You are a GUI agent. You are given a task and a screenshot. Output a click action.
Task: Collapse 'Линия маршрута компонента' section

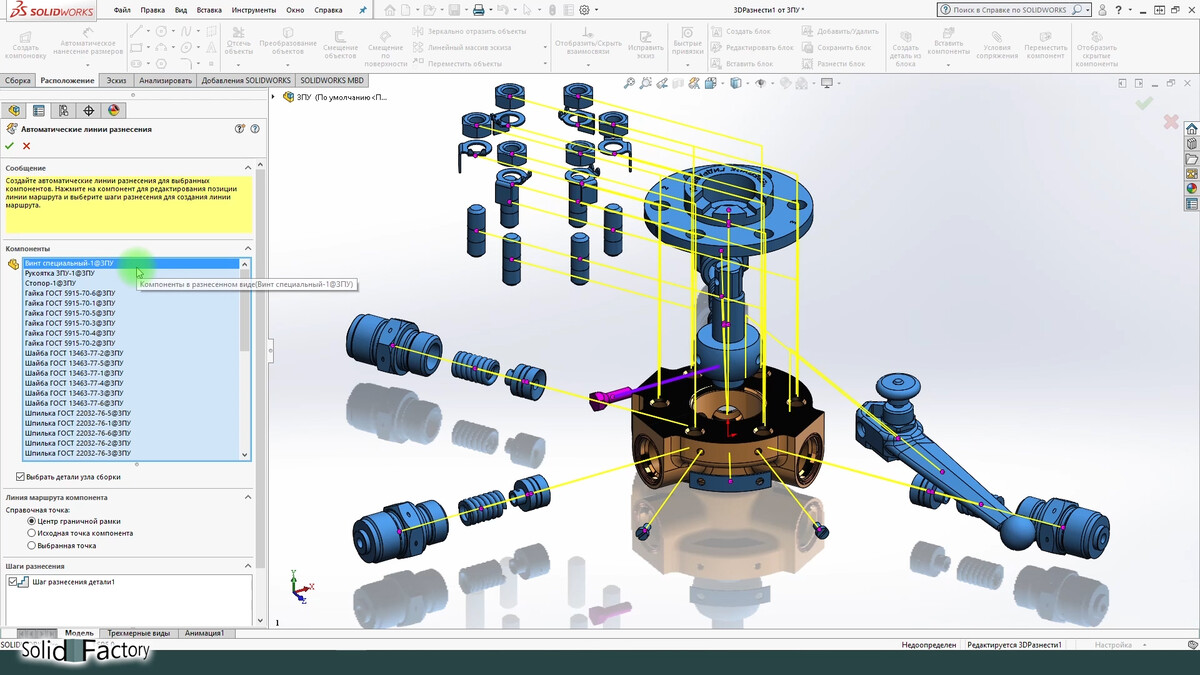(248, 497)
